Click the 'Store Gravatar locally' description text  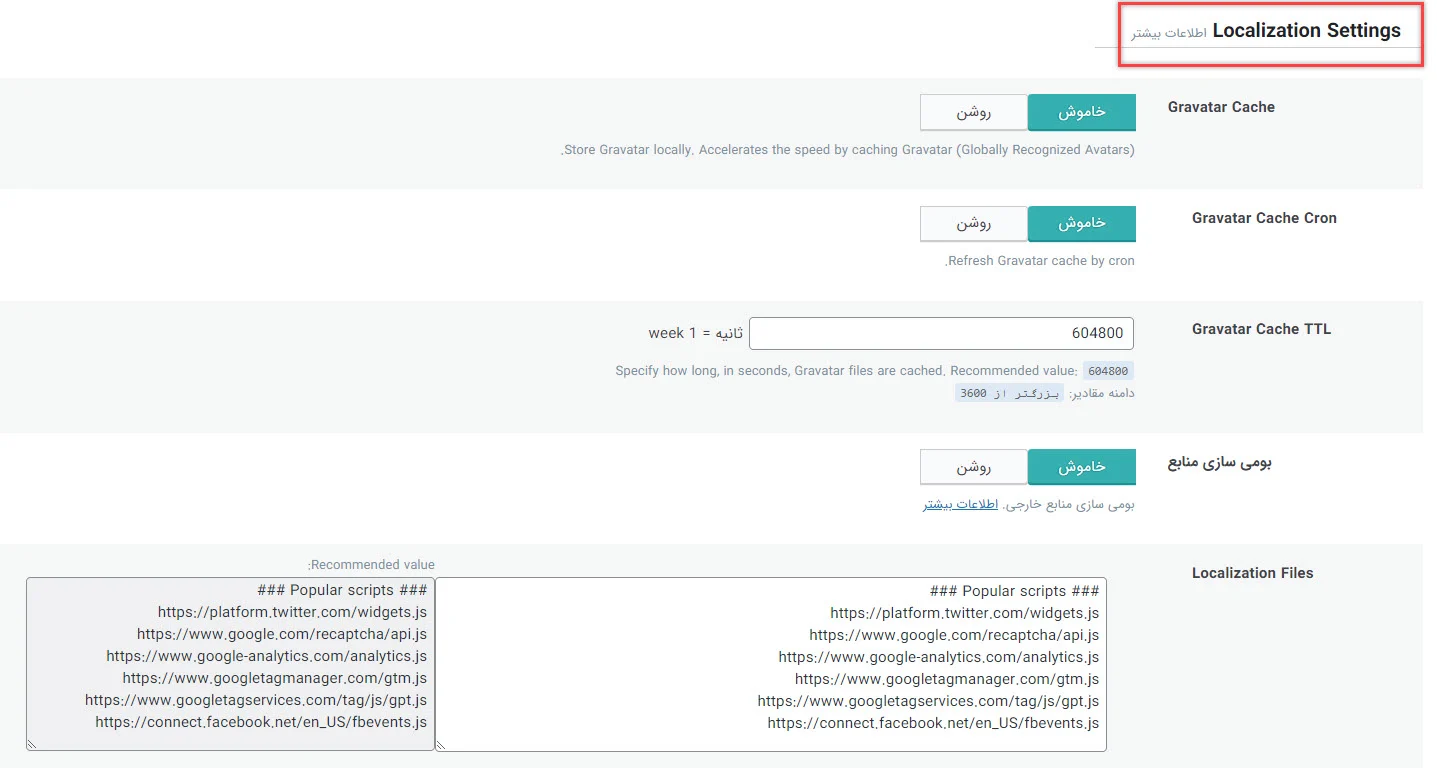coord(848,150)
